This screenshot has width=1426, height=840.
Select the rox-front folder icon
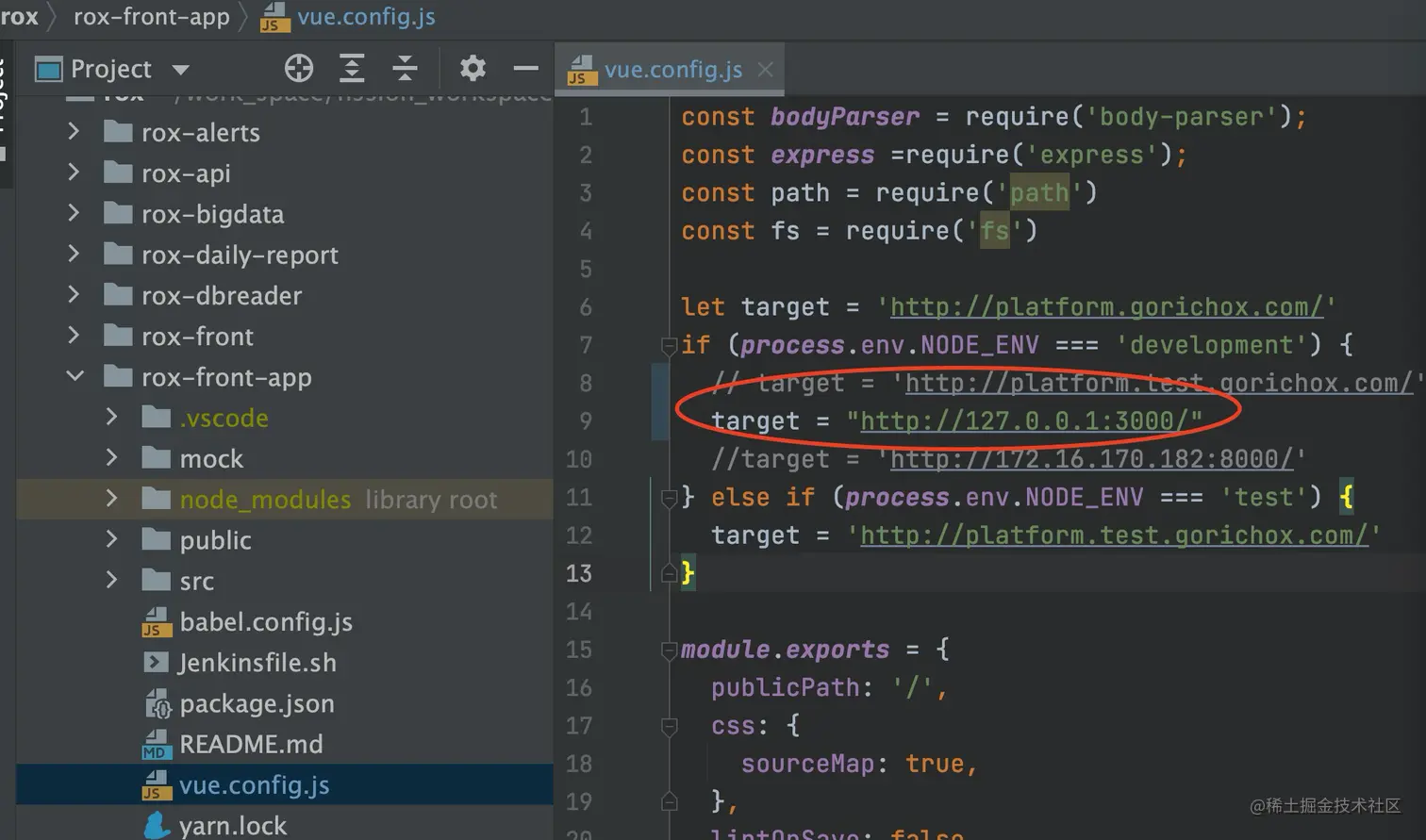pyautogui.click(x=118, y=335)
